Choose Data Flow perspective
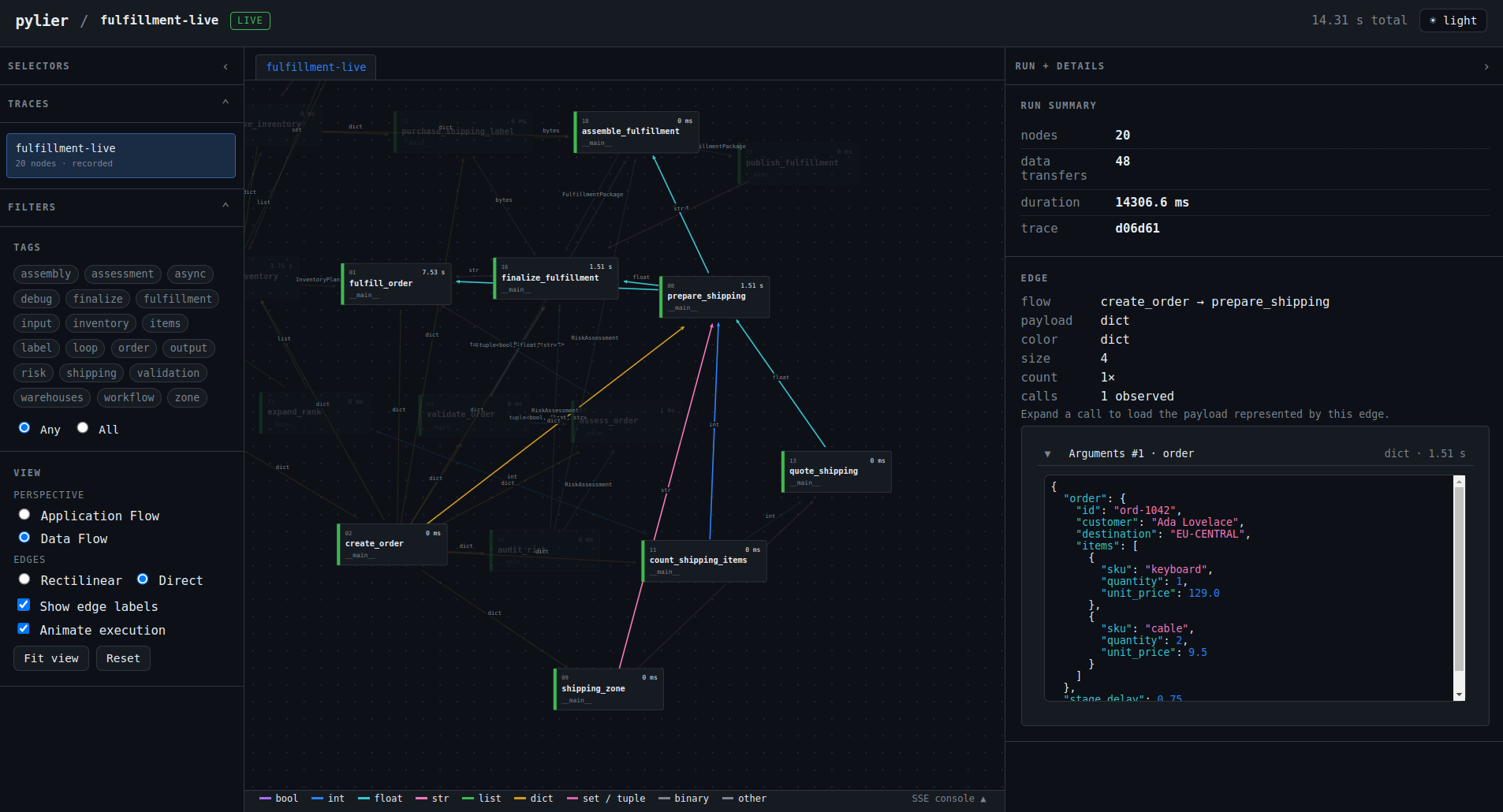Image resolution: width=1503 pixels, height=812 pixels. pos(24,537)
